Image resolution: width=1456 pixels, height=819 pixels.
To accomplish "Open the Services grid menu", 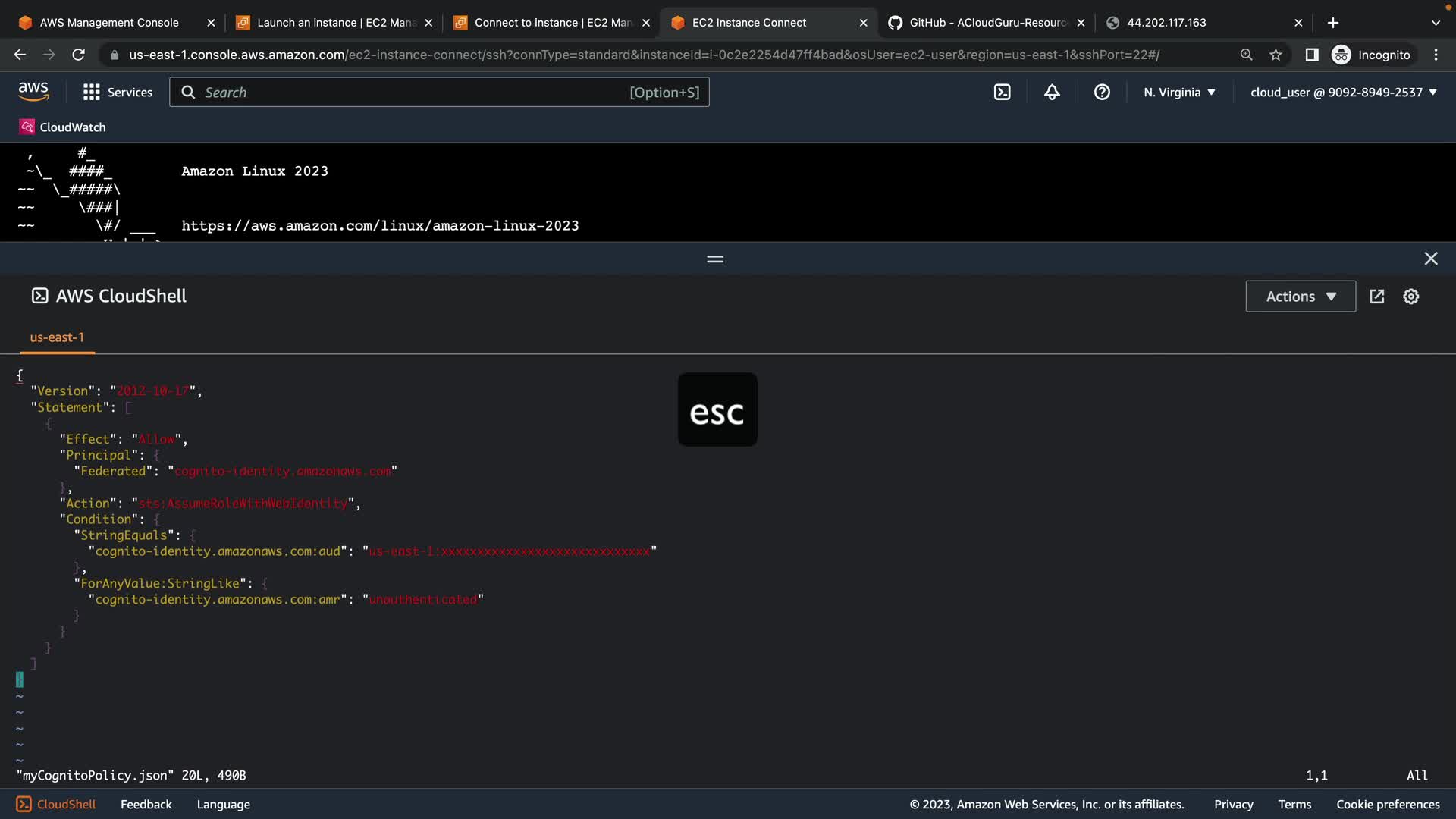I will (x=118, y=93).
